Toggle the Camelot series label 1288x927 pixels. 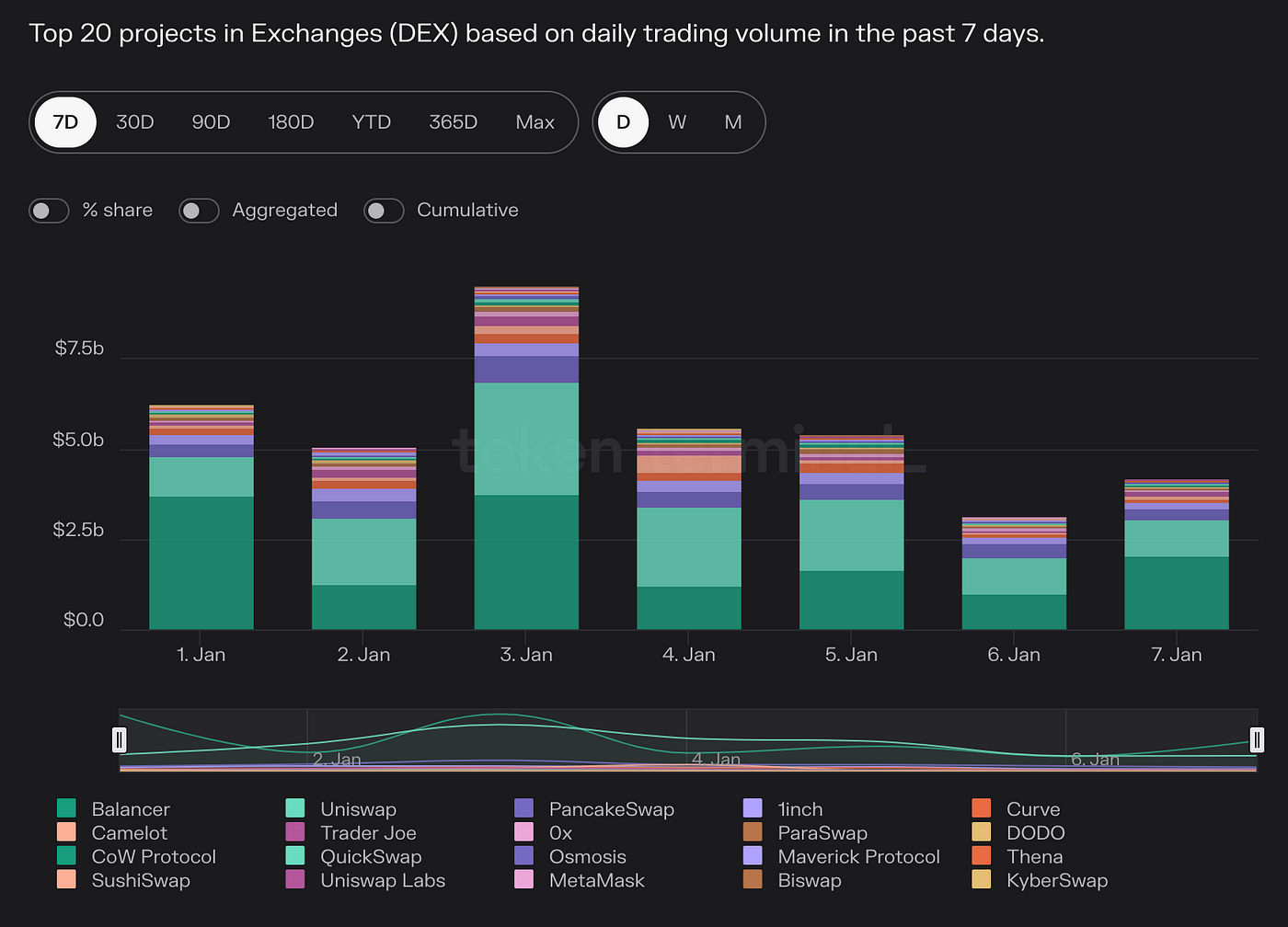click(130, 833)
